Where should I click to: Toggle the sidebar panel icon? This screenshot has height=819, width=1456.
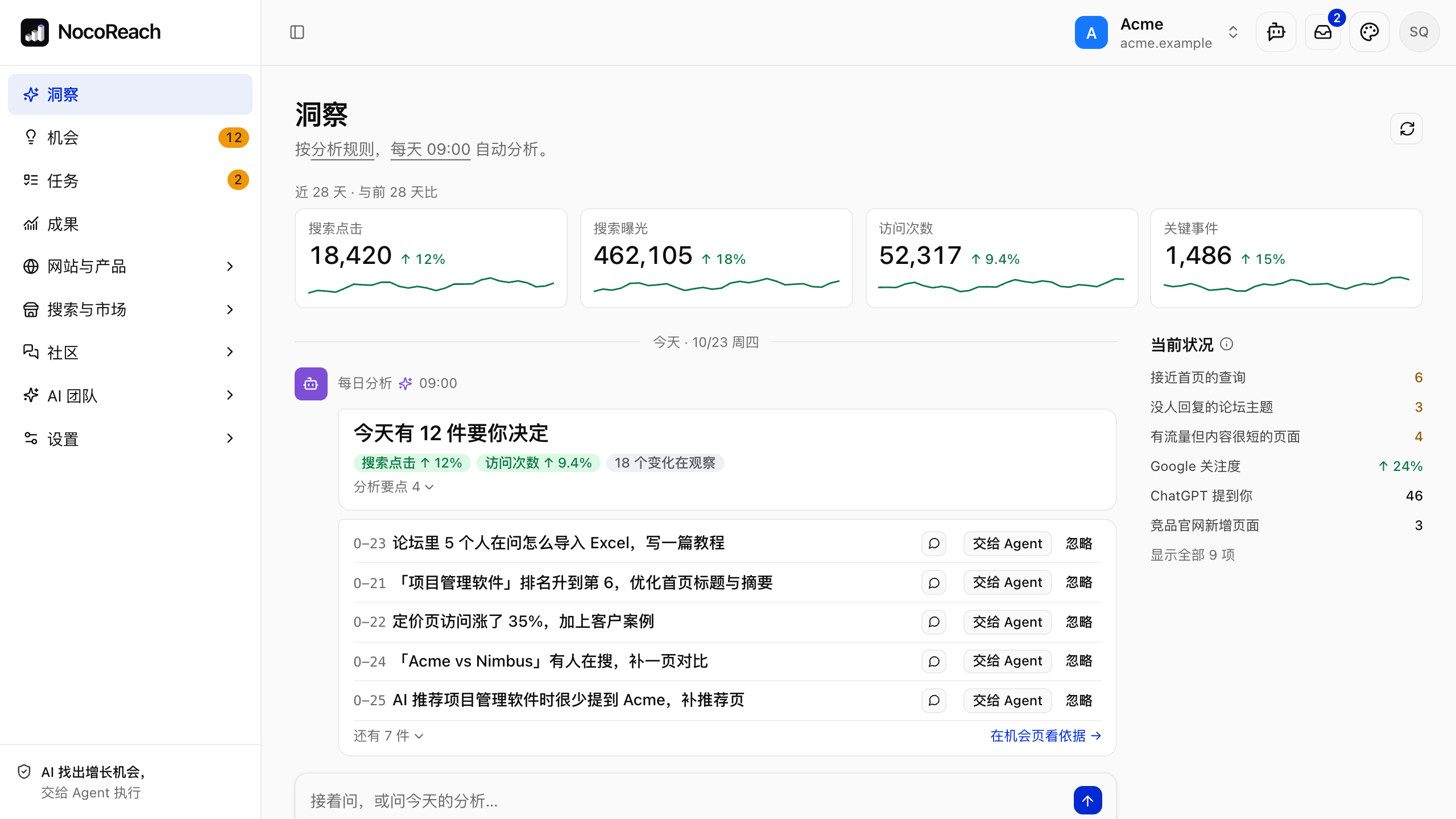pos(297,32)
